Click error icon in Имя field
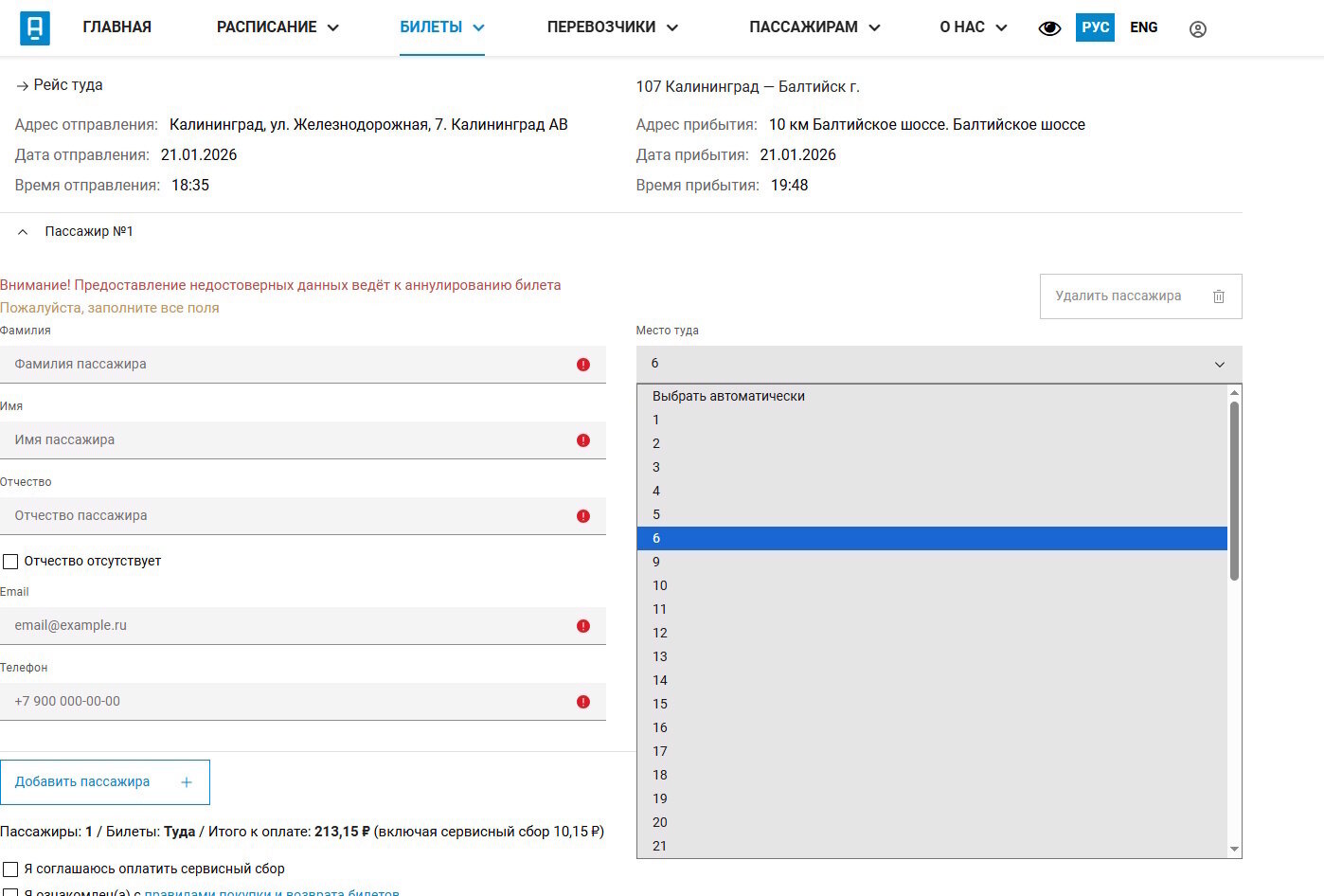The width and height of the screenshot is (1324, 896). 583,440
